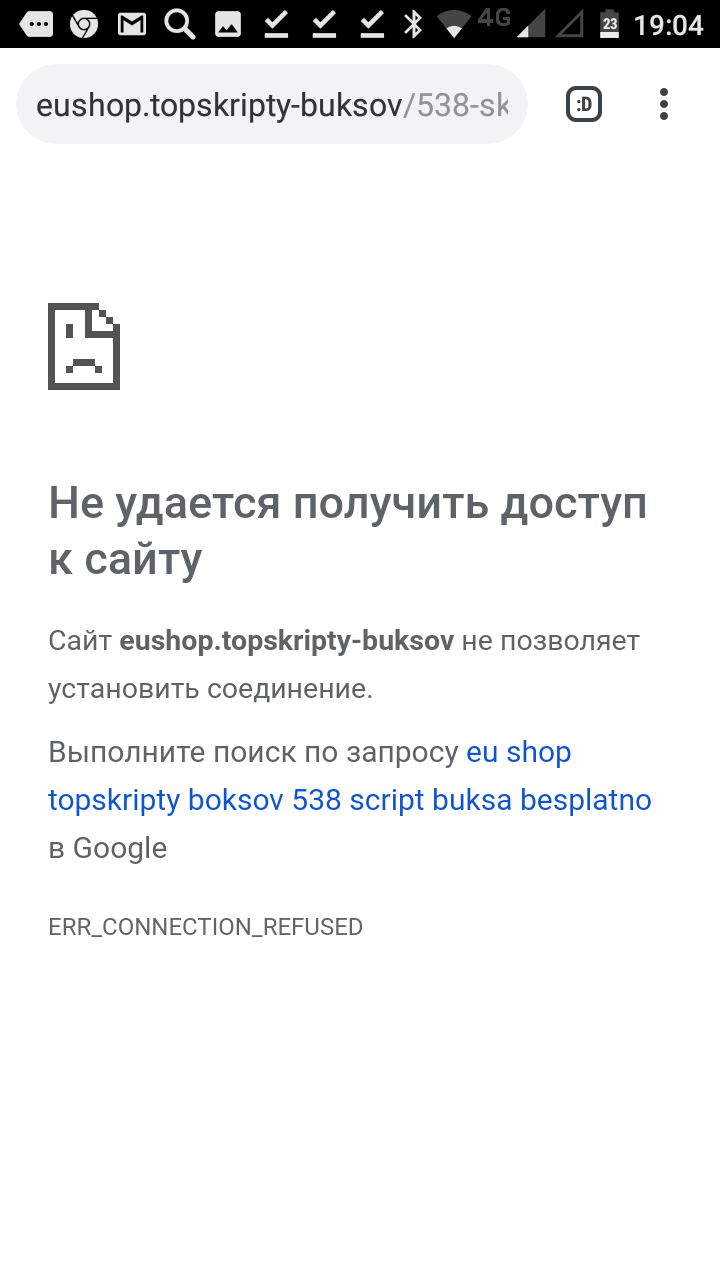Tap the Gmail notification icon
The width and height of the screenshot is (720, 1280).
[x=131, y=23]
